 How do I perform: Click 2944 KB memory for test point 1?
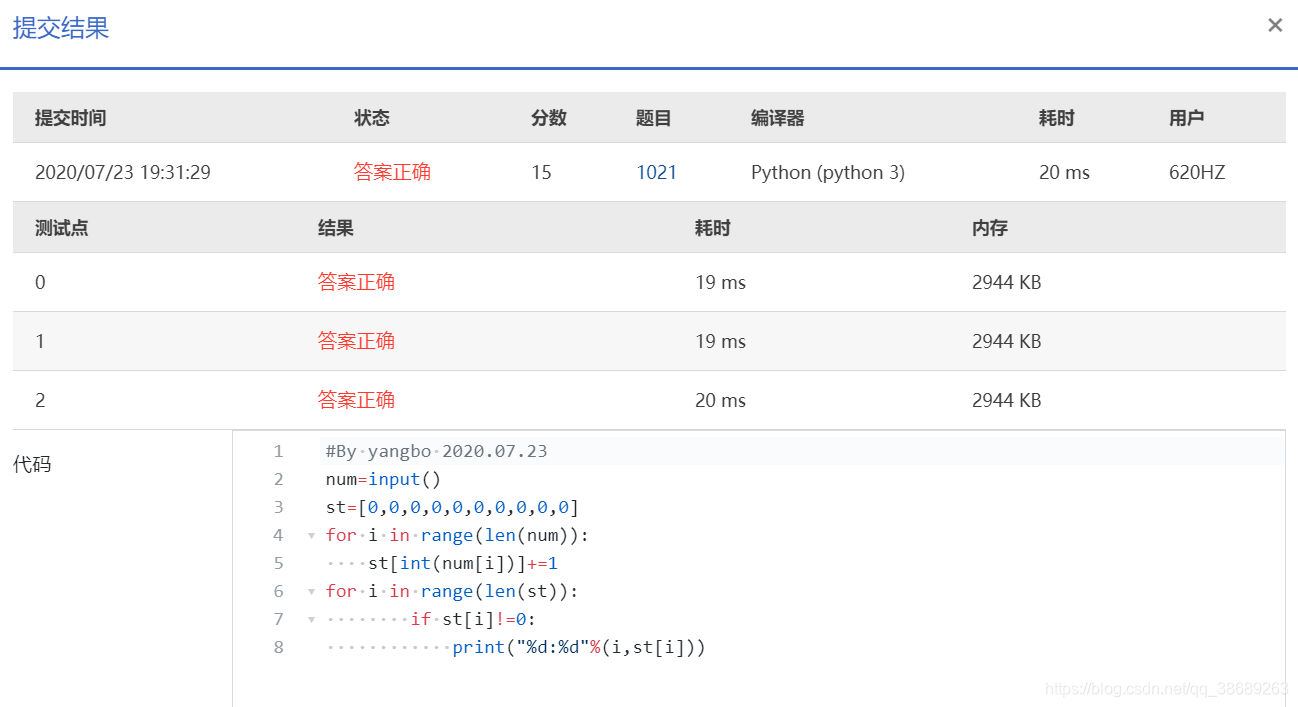[x=1006, y=341]
